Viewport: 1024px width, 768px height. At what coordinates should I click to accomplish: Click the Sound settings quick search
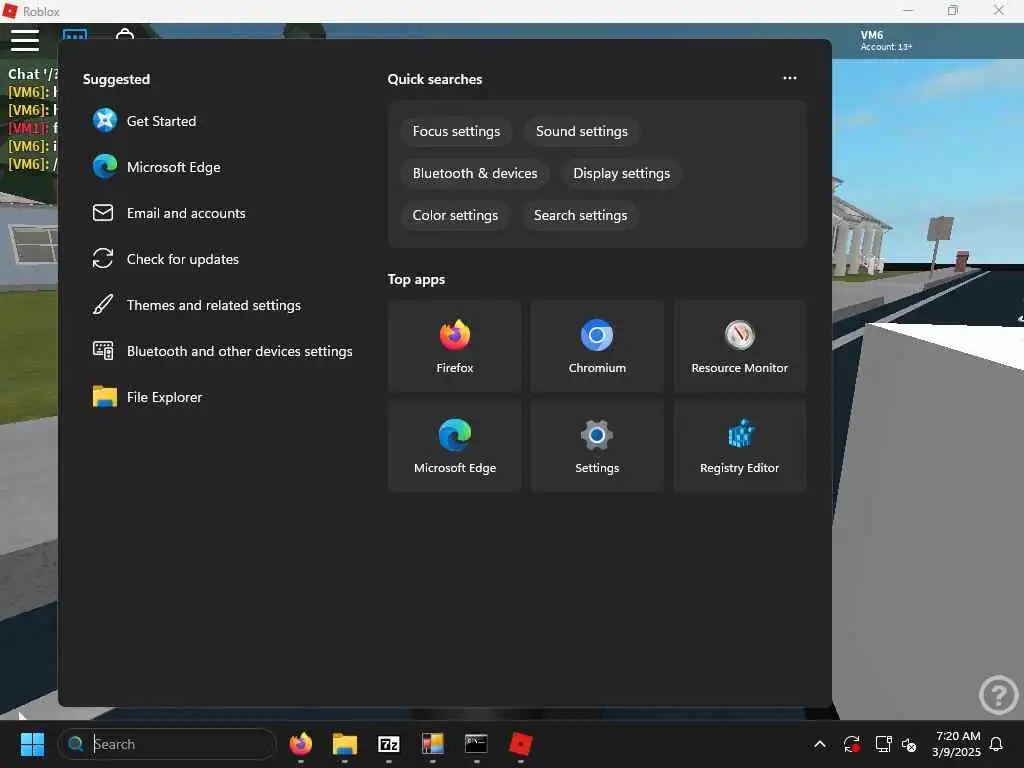pyautogui.click(x=582, y=131)
